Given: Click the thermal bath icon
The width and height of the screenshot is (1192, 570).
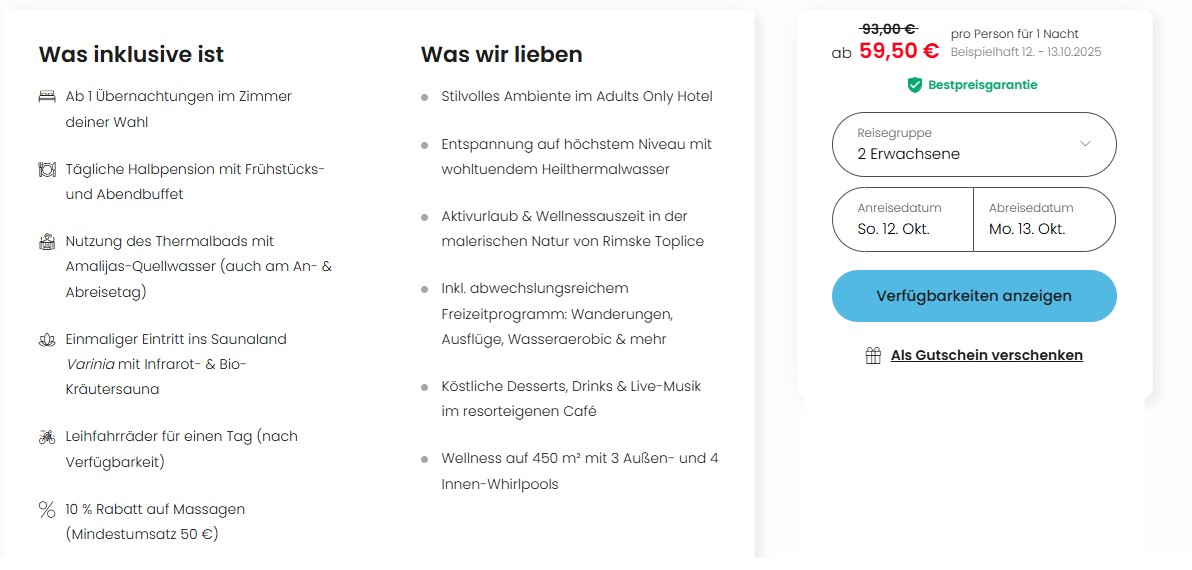Looking at the screenshot, I should click(x=47, y=242).
